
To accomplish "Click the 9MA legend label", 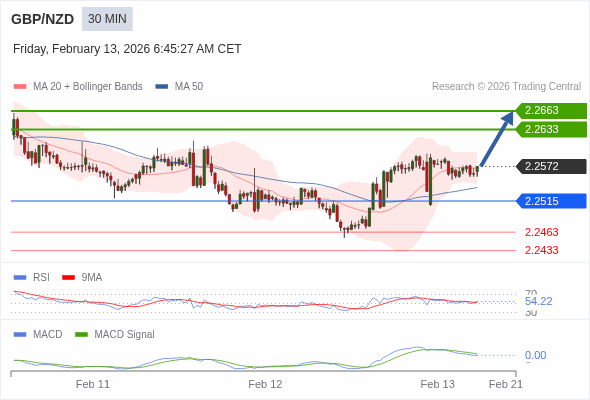I will 92,278.
